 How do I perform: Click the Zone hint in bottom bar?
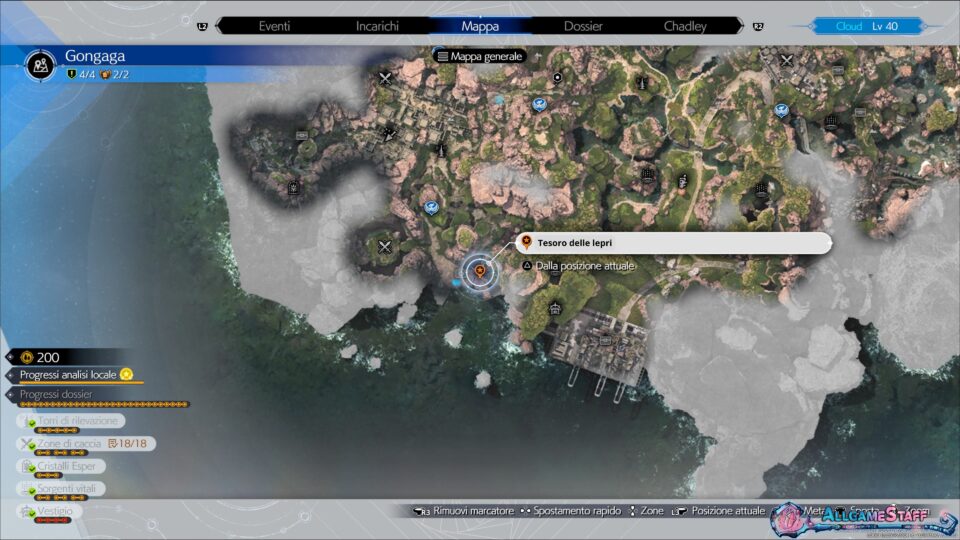tap(647, 511)
